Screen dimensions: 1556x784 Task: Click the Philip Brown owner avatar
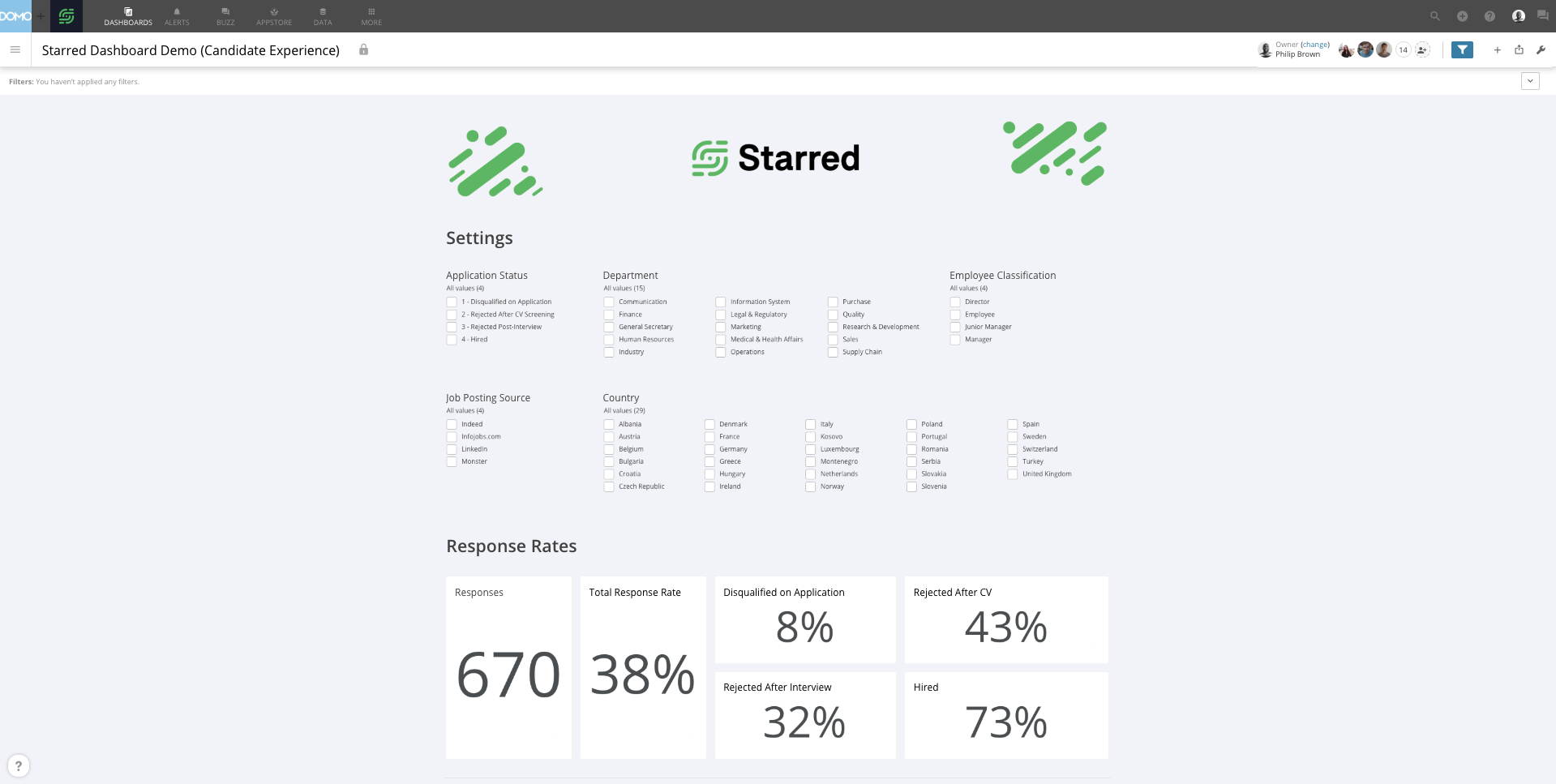(1265, 49)
